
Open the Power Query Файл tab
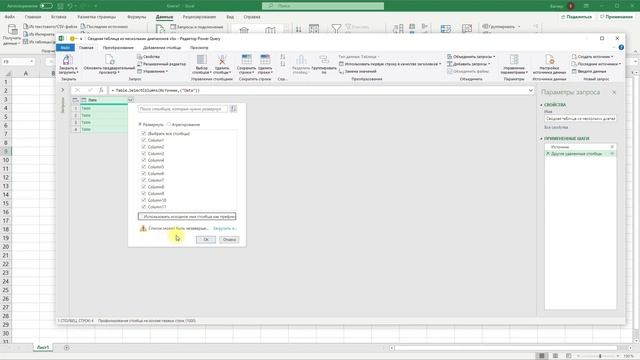(x=65, y=48)
